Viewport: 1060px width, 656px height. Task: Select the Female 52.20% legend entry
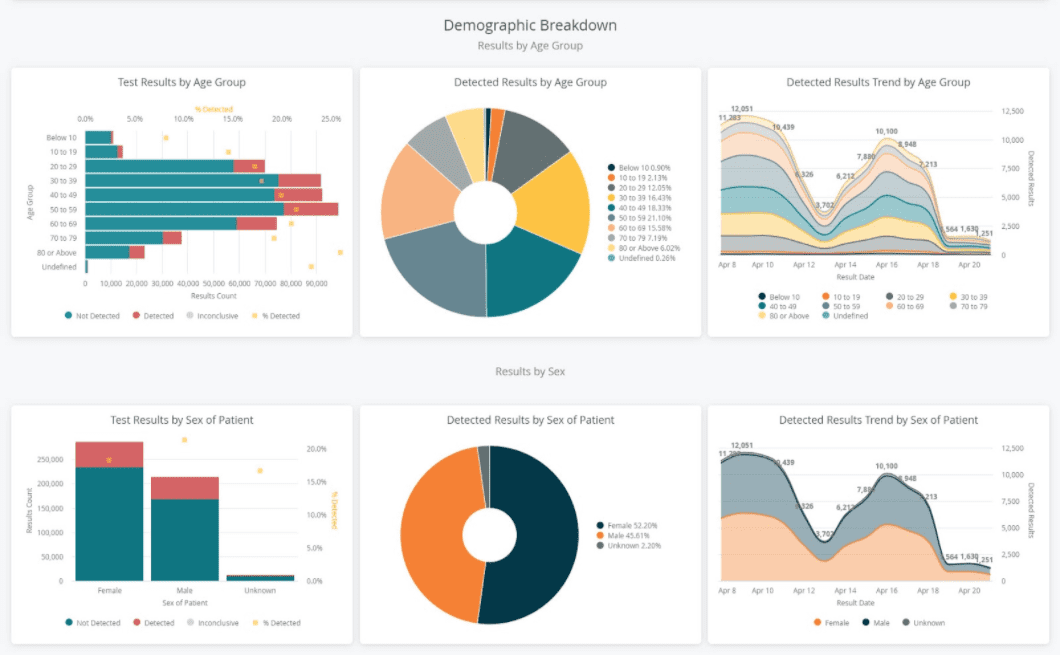tap(627, 525)
